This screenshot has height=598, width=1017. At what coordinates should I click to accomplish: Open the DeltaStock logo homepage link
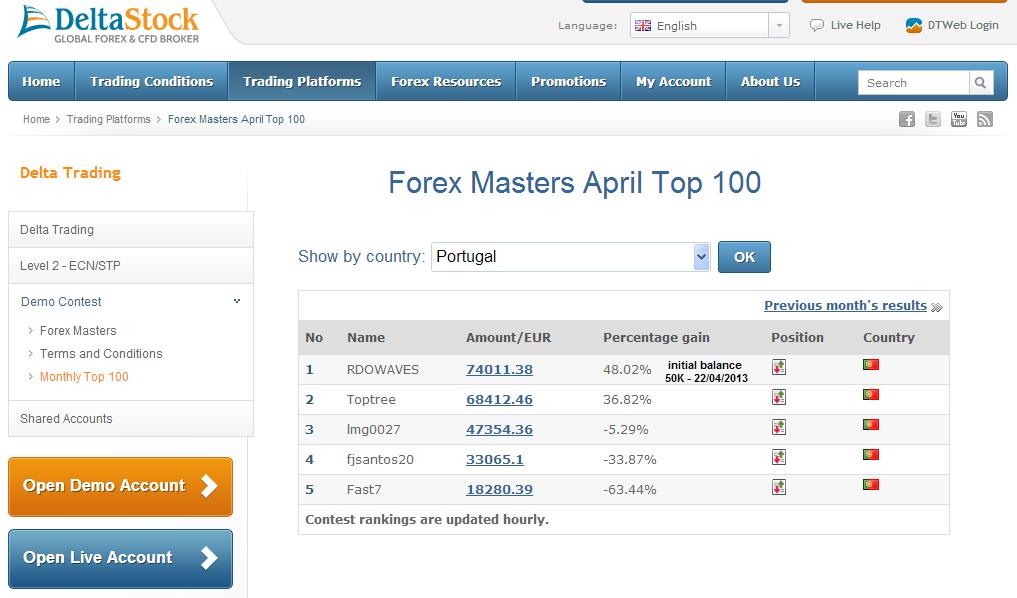(x=108, y=24)
